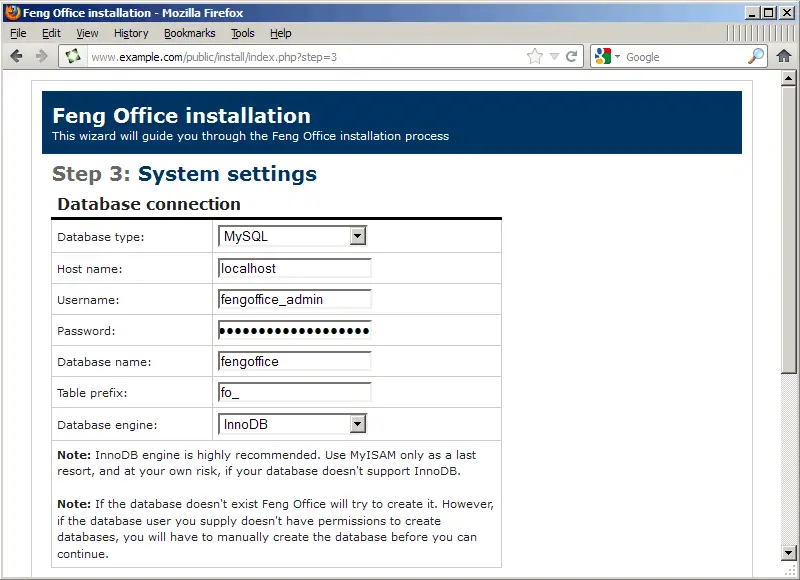Screen dimensions: 800x580
Task: Open the Bookmarks menu
Action: point(189,33)
